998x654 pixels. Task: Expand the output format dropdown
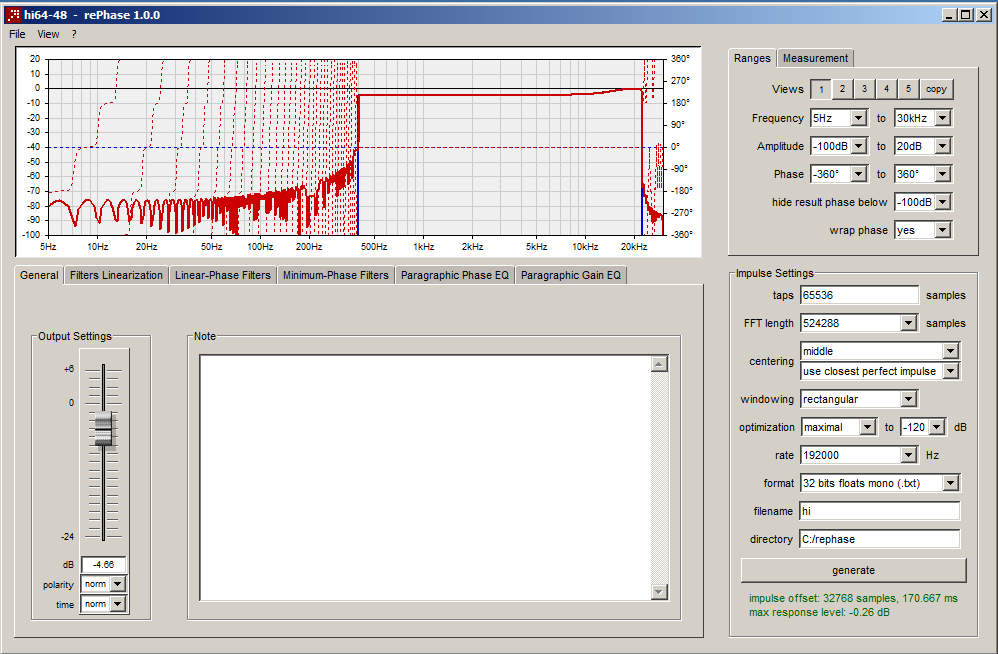[950, 483]
